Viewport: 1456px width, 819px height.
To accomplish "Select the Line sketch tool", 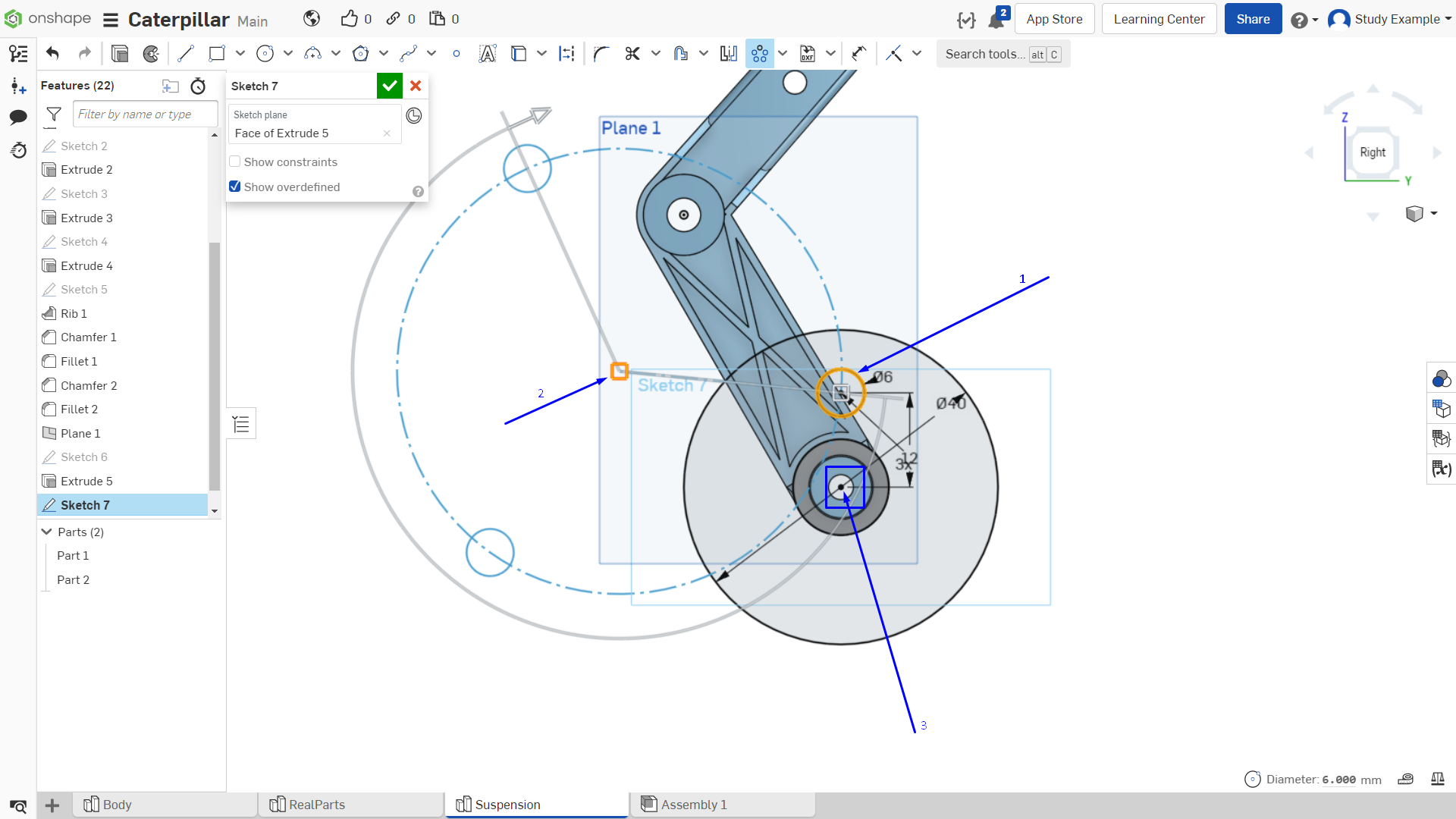I will click(186, 54).
